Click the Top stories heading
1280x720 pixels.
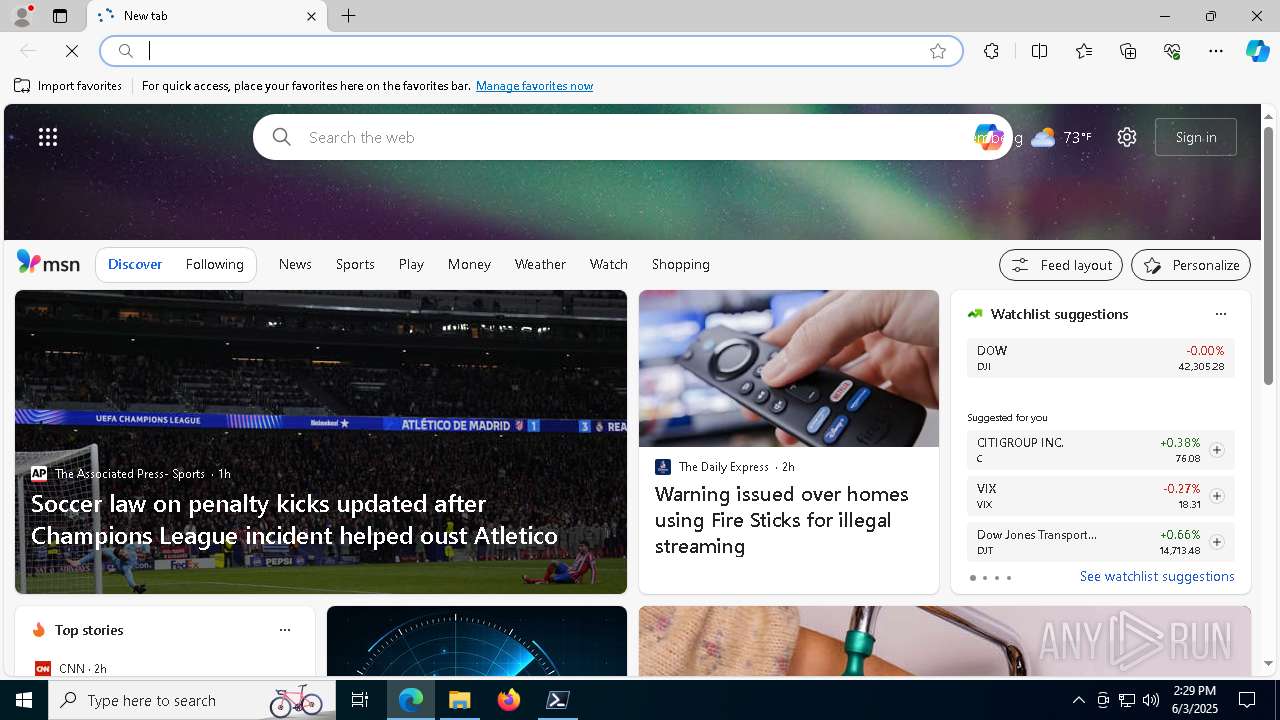(x=89, y=630)
